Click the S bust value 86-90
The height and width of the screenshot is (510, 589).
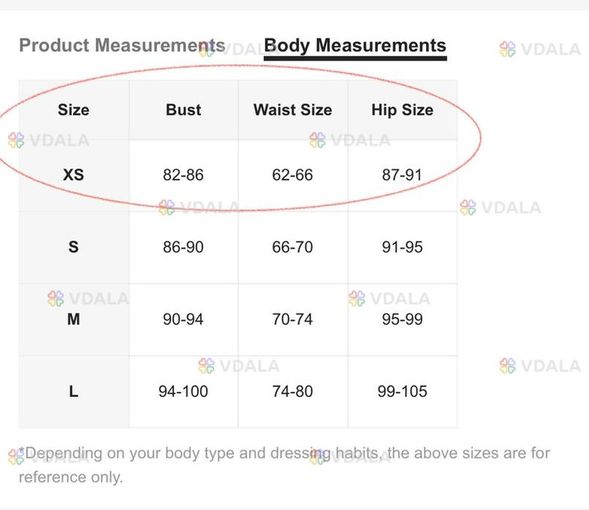click(x=183, y=247)
